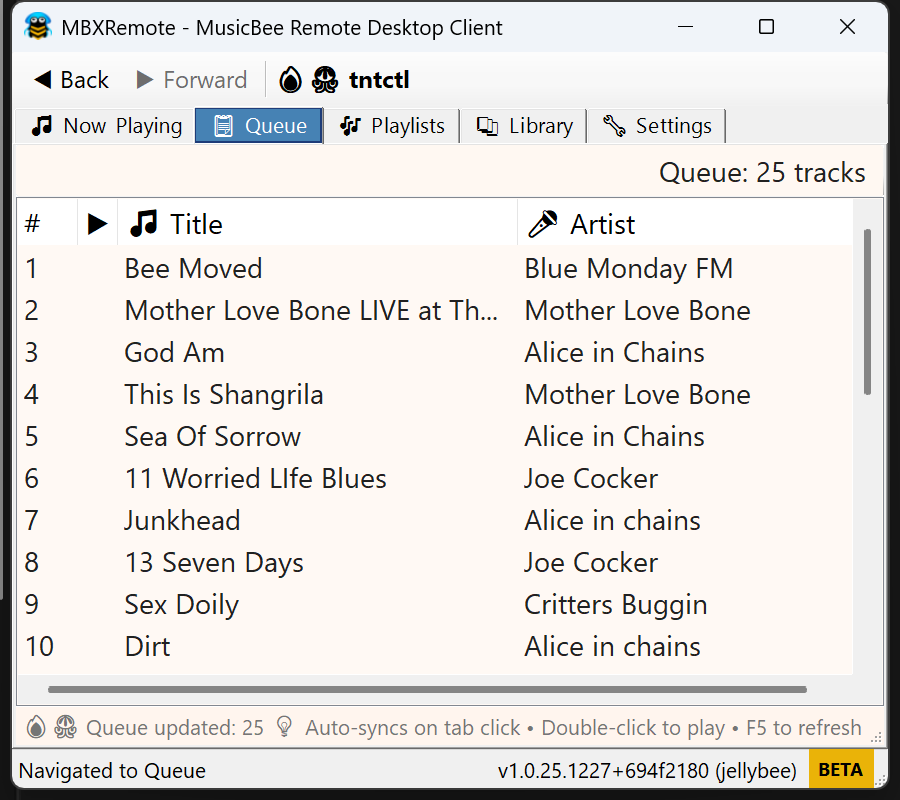The width and height of the screenshot is (900, 800).
Task: Click the MusicBee bee logo icon
Action: (x=38, y=27)
